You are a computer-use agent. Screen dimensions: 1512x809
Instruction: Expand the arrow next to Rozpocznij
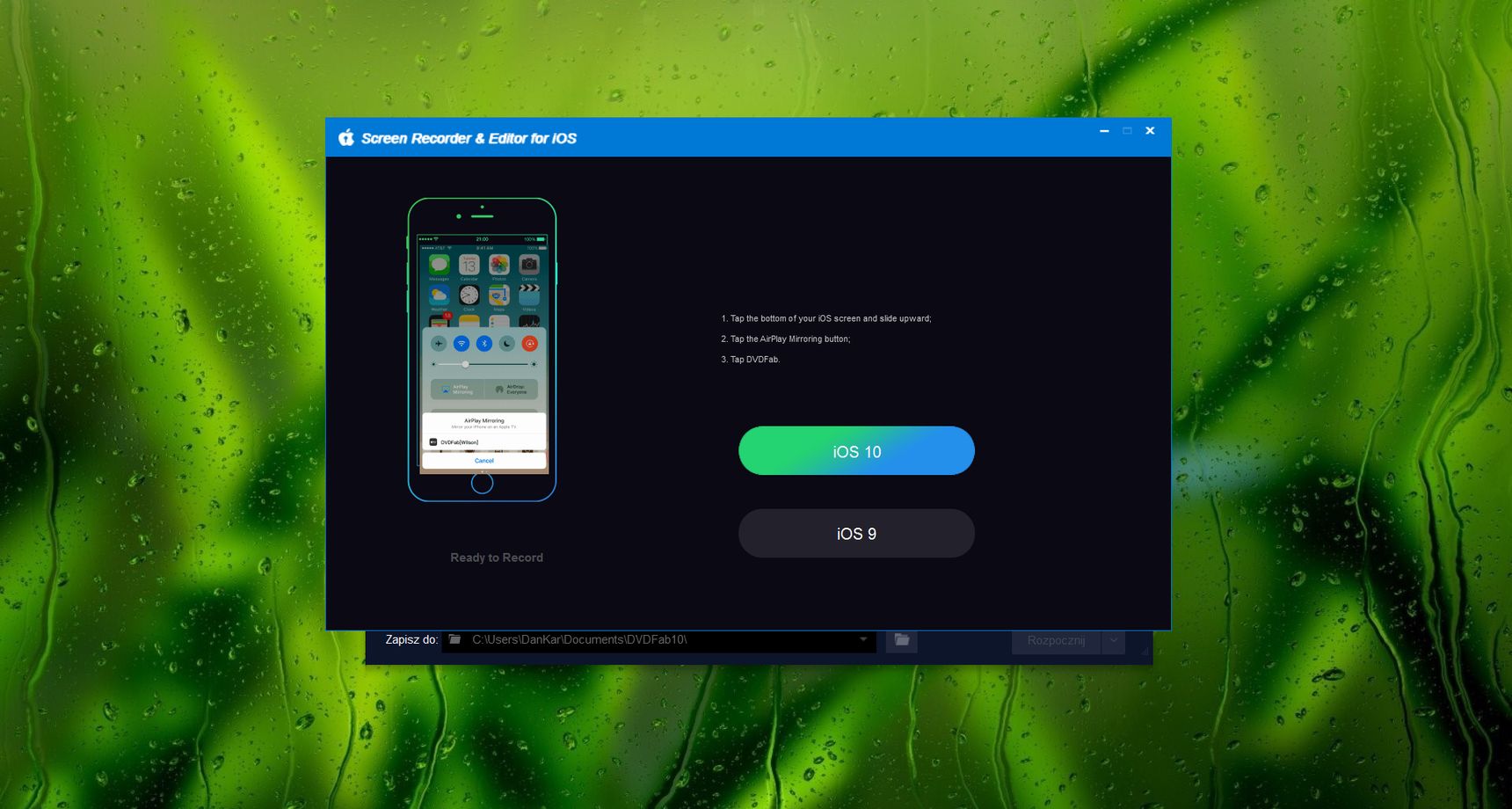click(x=1113, y=640)
